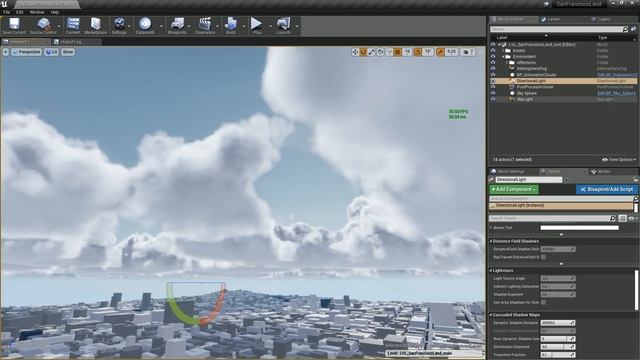Toggle scale snapping icon in viewport toolbar
The width and height of the screenshot is (640, 360).
(x=440, y=52)
